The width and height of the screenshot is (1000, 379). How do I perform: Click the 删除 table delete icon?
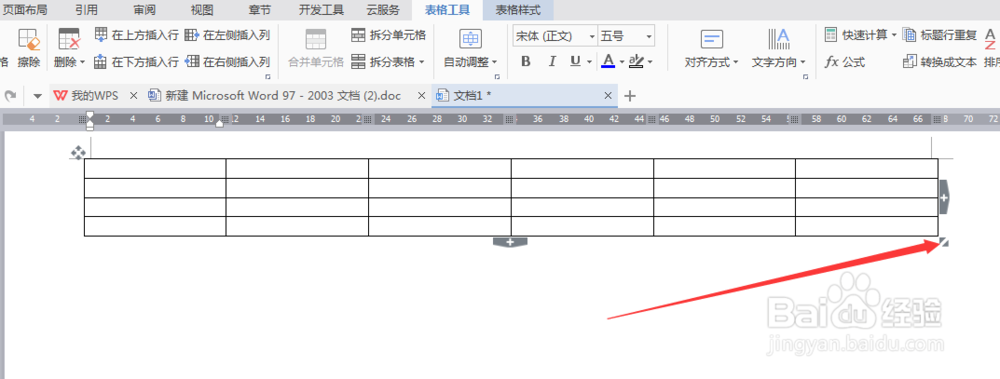[x=68, y=40]
